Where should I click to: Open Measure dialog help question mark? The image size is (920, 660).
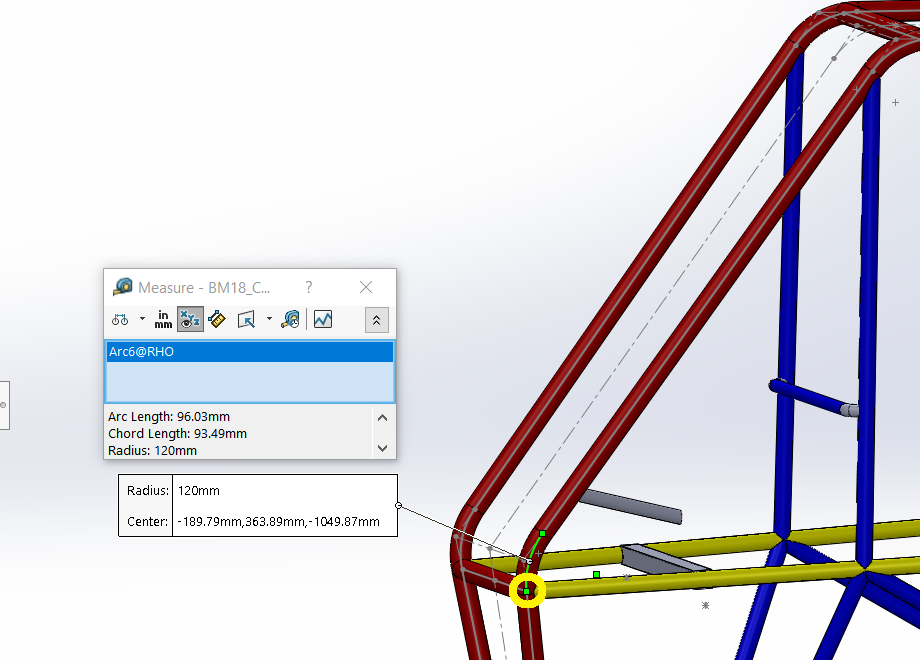click(309, 287)
